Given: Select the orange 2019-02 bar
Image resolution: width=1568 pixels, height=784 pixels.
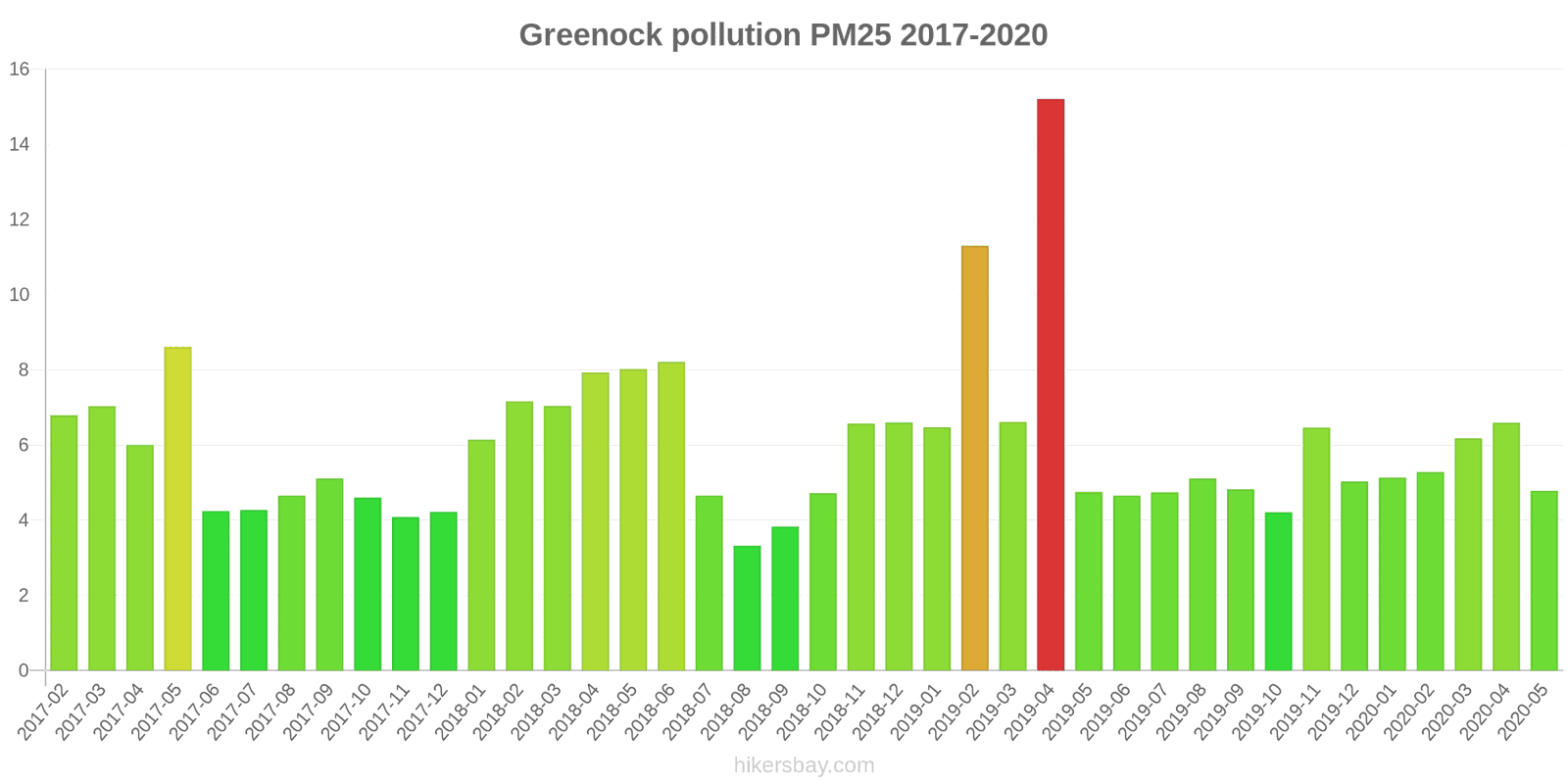Looking at the screenshot, I should click(x=974, y=458).
